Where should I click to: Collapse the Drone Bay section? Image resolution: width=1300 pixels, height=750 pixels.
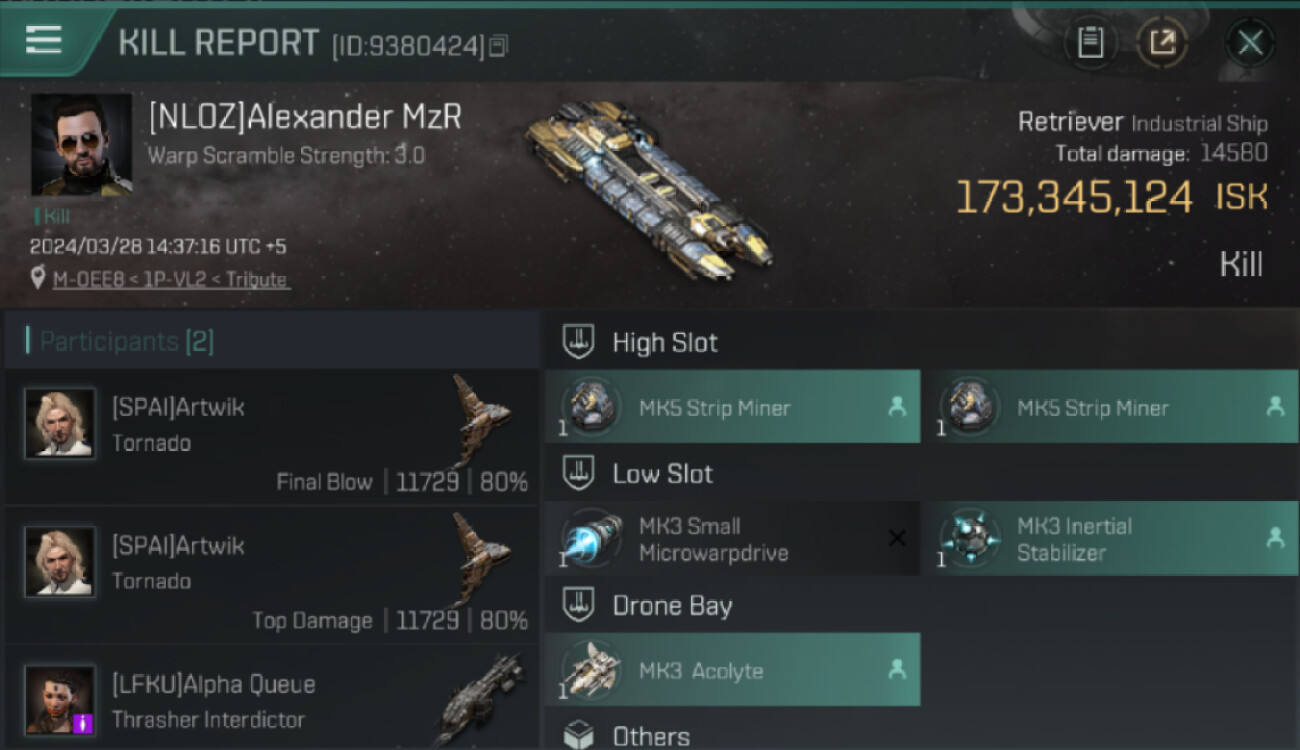pos(646,606)
